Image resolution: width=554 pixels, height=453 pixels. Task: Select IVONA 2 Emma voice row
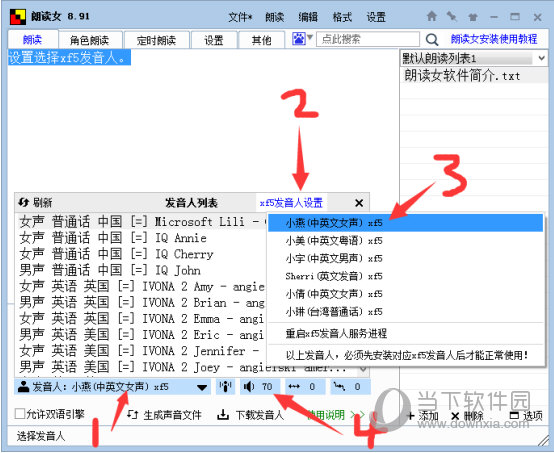[x=141, y=319]
